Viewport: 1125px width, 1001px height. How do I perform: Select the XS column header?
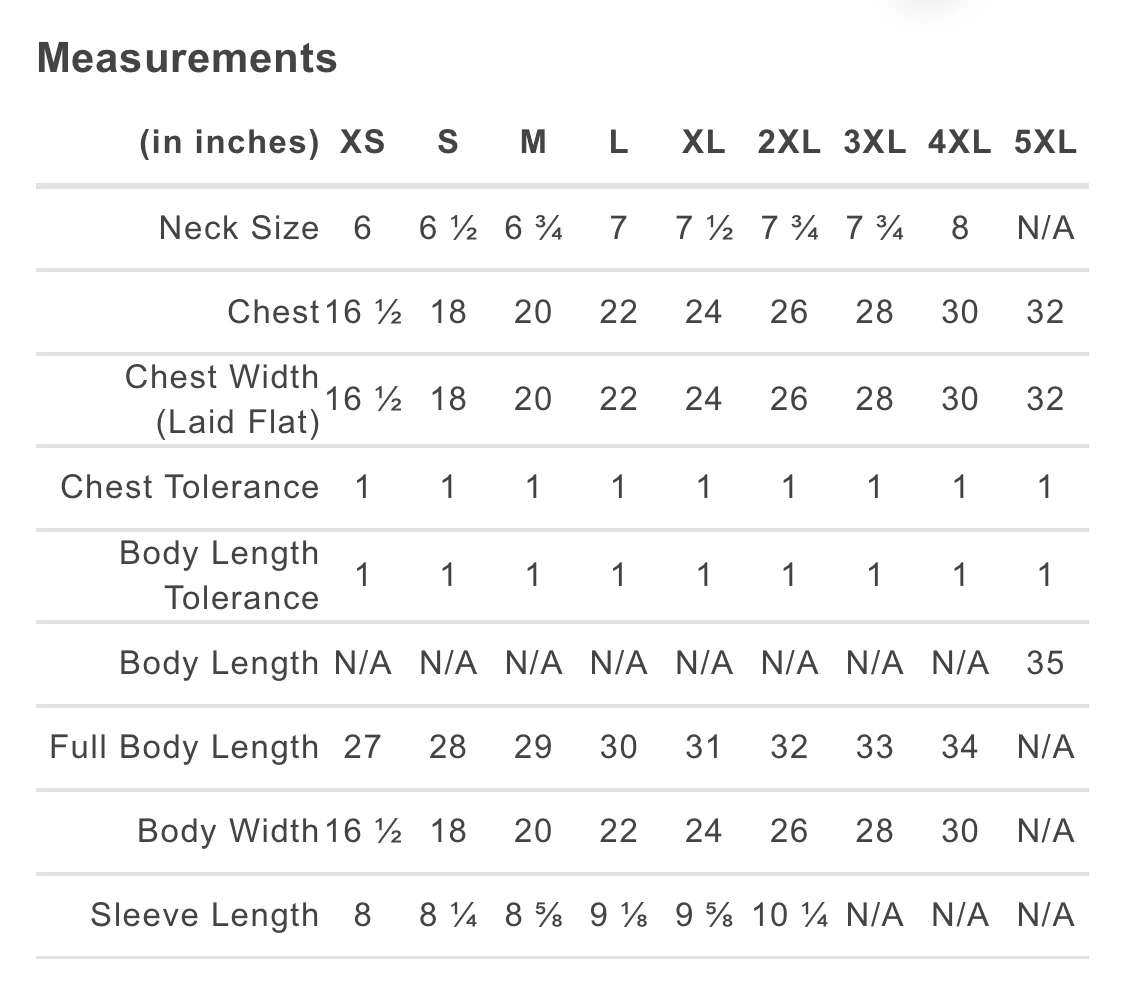pyautogui.click(x=362, y=142)
